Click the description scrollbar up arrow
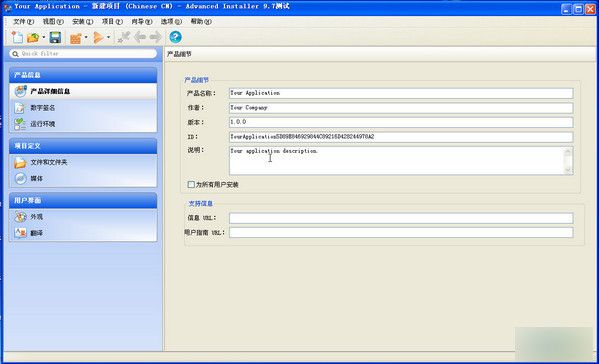The image size is (599, 364). (x=568, y=152)
